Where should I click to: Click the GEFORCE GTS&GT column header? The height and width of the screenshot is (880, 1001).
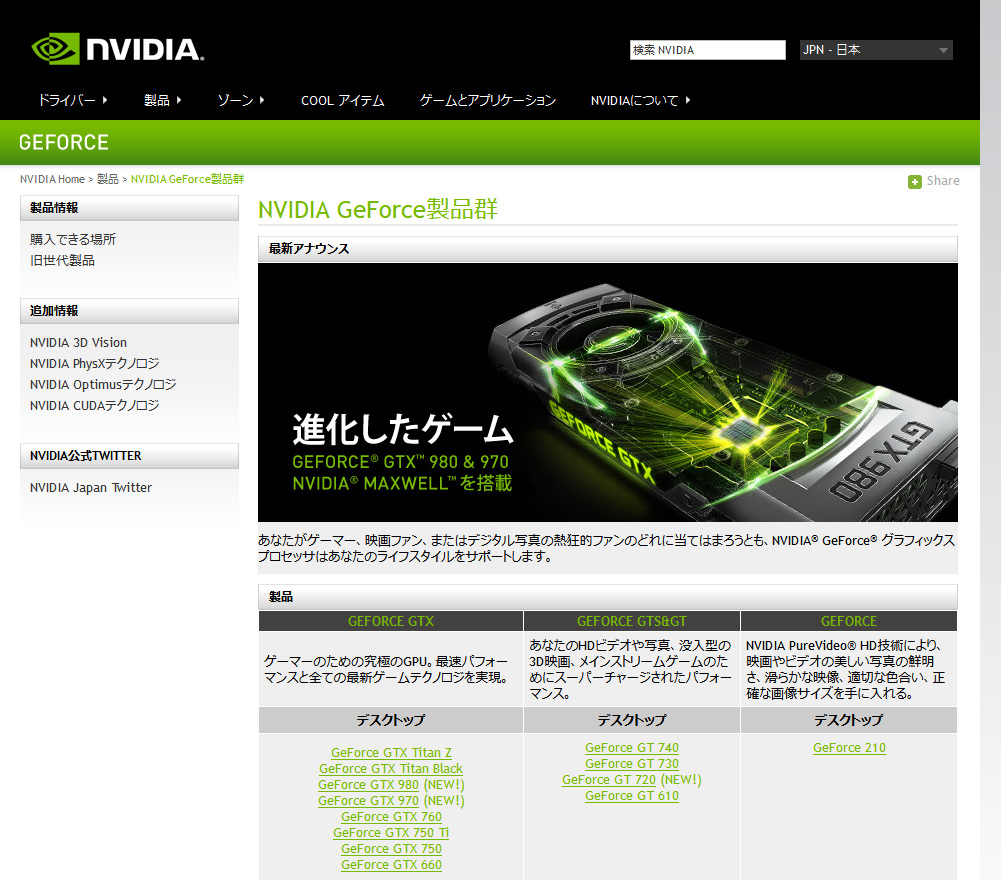[632, 621]
